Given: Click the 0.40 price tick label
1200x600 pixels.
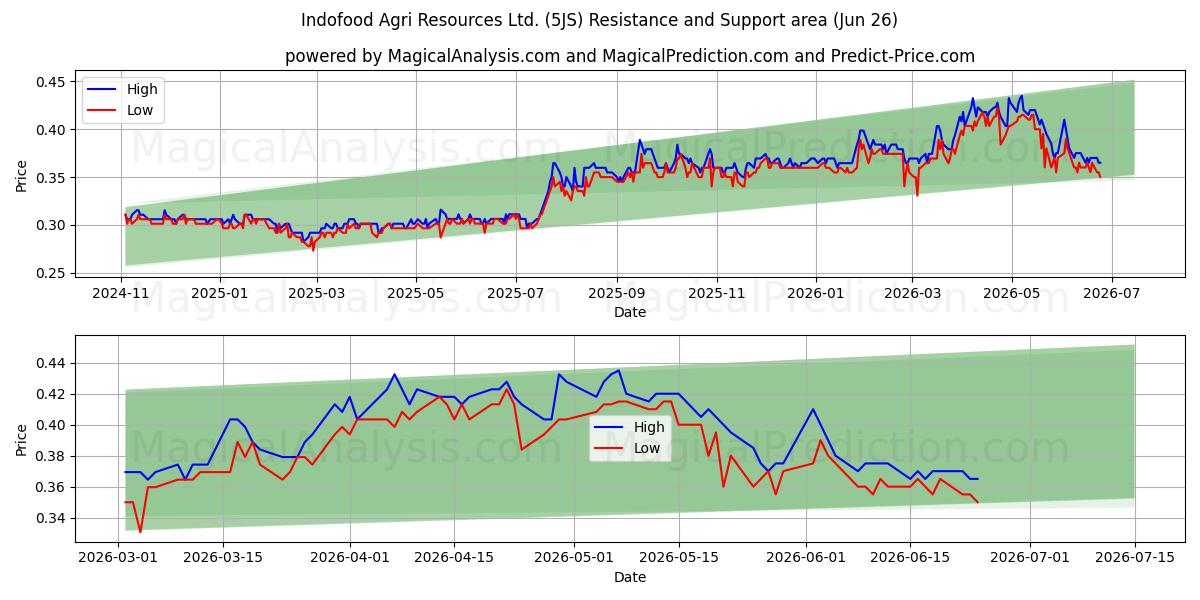Looking at the screenshot, I should click(x=50, y=130).
